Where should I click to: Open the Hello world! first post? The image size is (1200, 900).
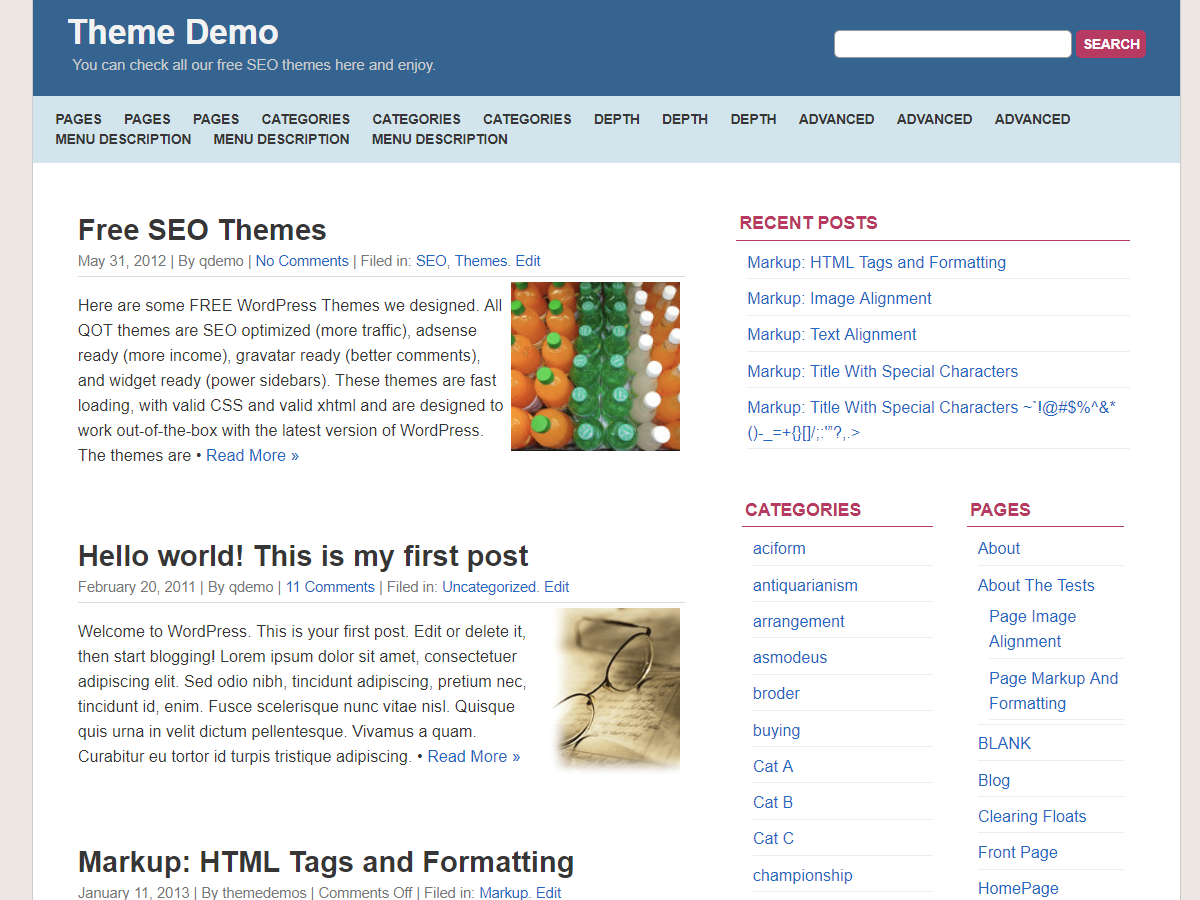(303, 556)
